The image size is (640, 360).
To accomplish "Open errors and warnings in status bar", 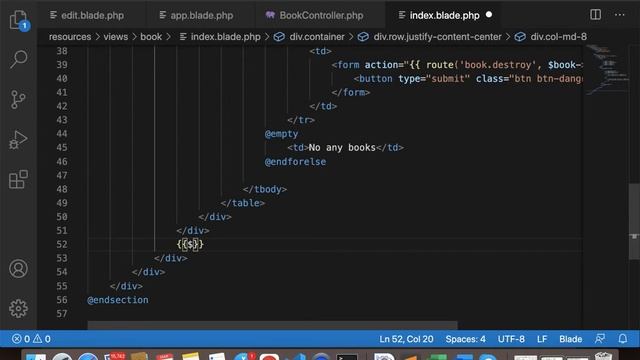I will (31, 339).
